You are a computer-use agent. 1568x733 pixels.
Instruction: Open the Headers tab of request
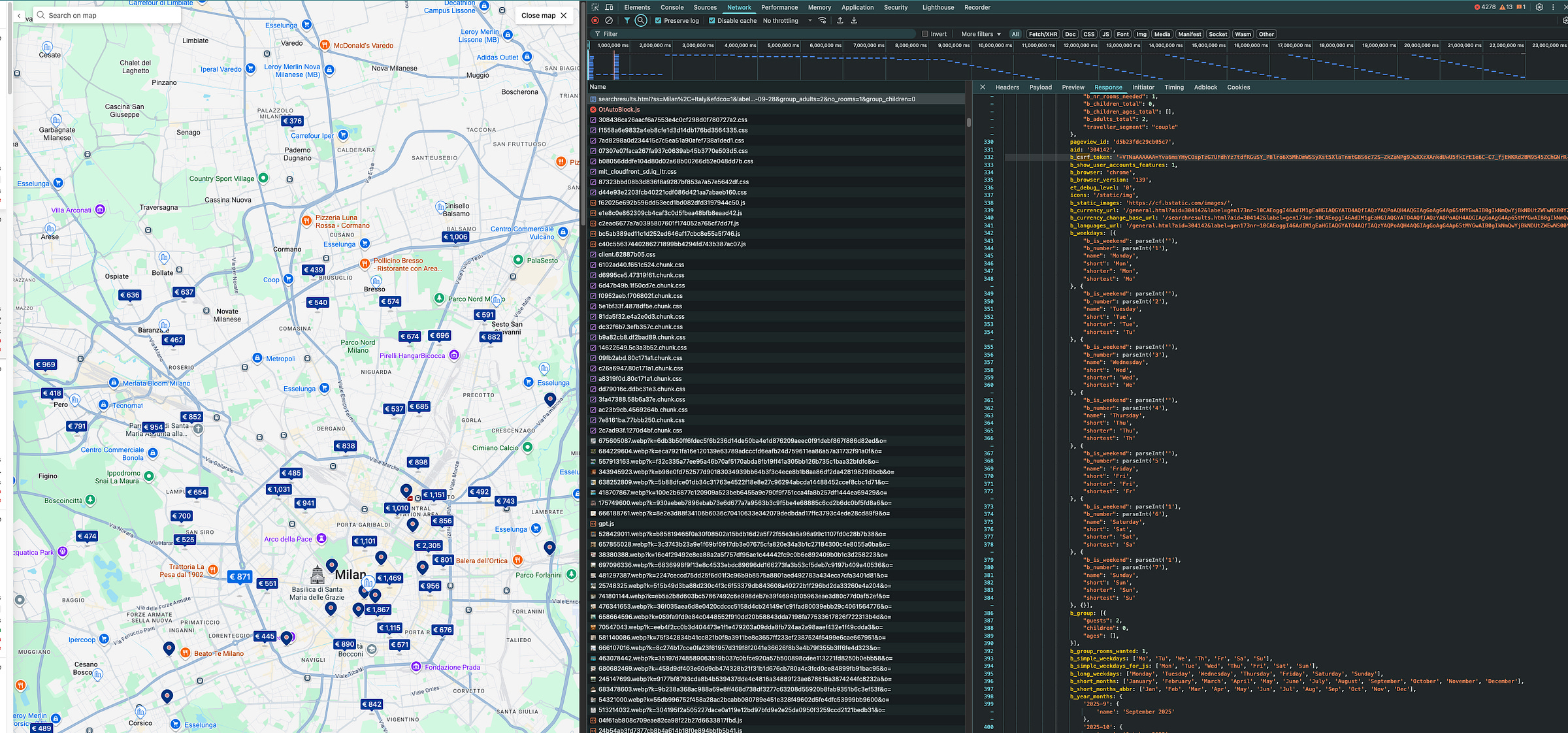tap(1007, 87)
